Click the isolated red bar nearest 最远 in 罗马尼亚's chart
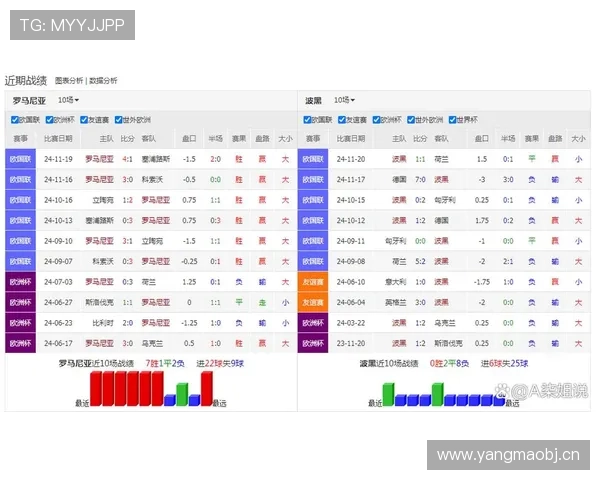The image size is (600, 480). point(207,389)
